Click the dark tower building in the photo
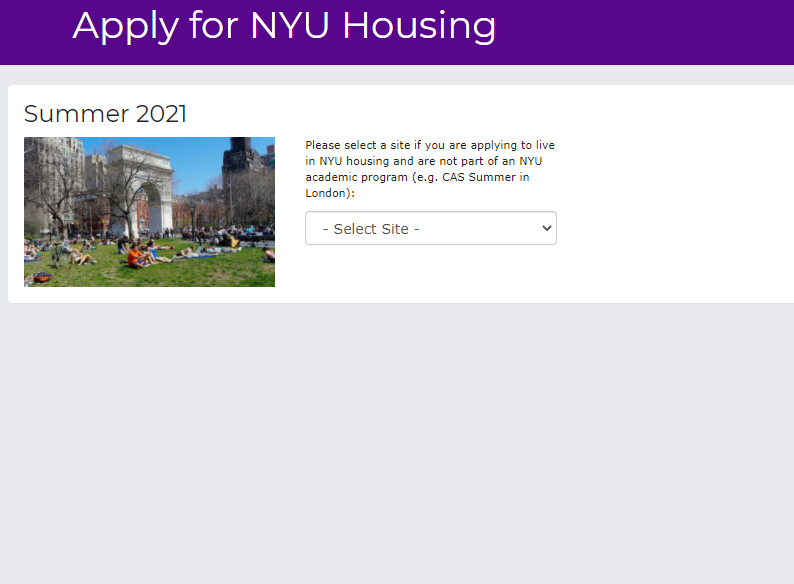Image resolution: width=794 pixels, height=584 pixels. click(x=242, y=157)
